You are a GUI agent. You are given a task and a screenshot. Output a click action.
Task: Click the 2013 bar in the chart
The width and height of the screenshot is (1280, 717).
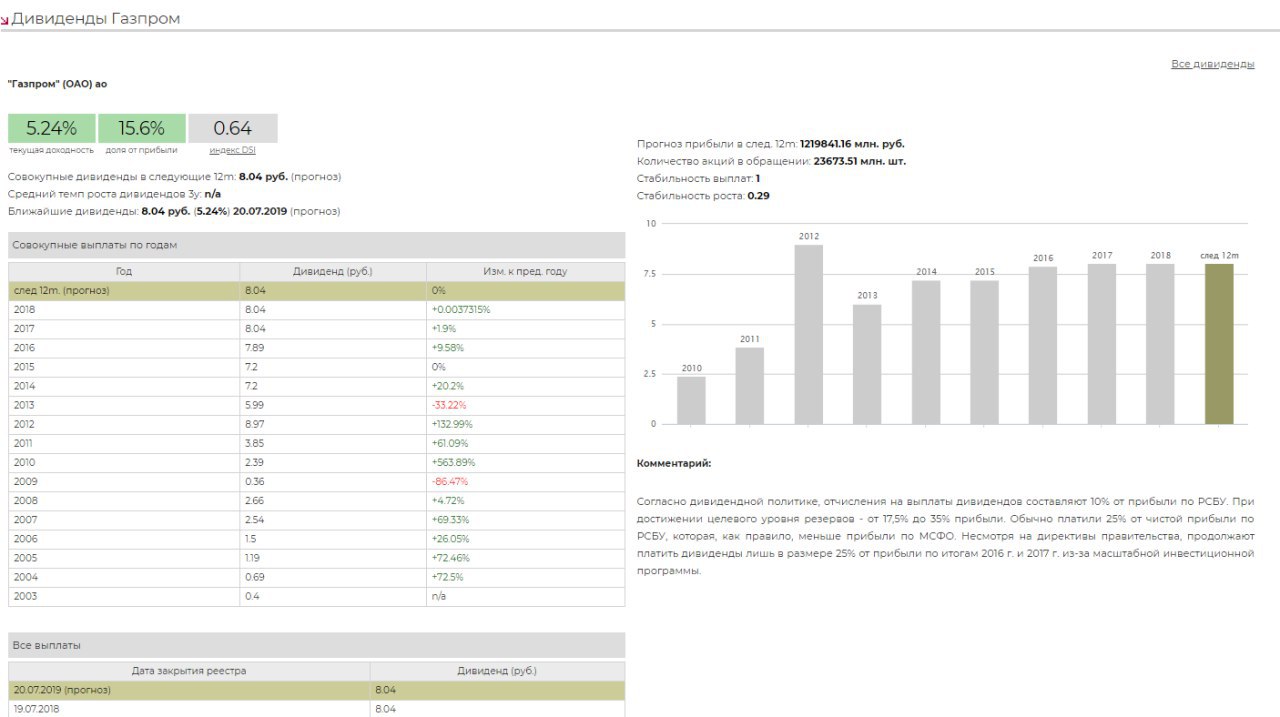click(867, 364)
